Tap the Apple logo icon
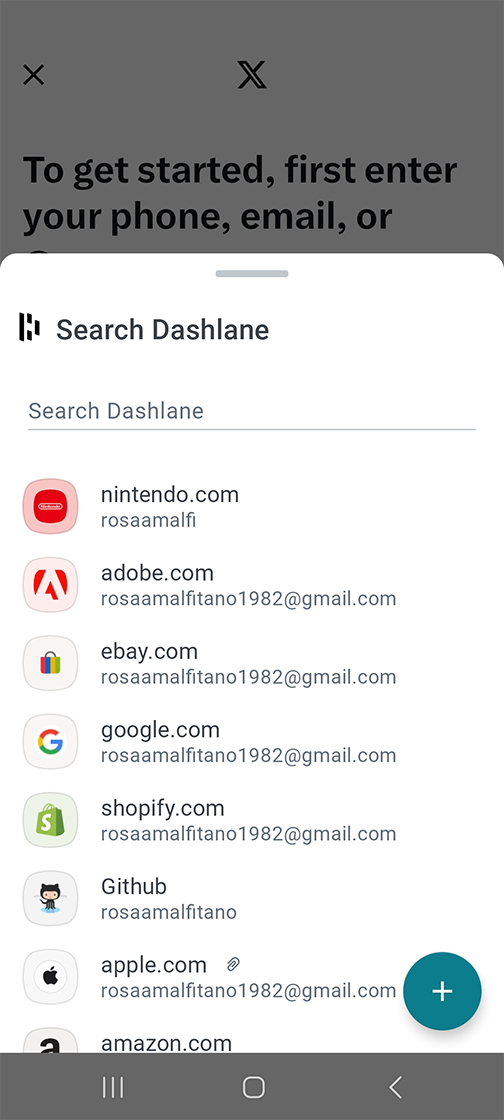504x1120 pixels. 50,976
